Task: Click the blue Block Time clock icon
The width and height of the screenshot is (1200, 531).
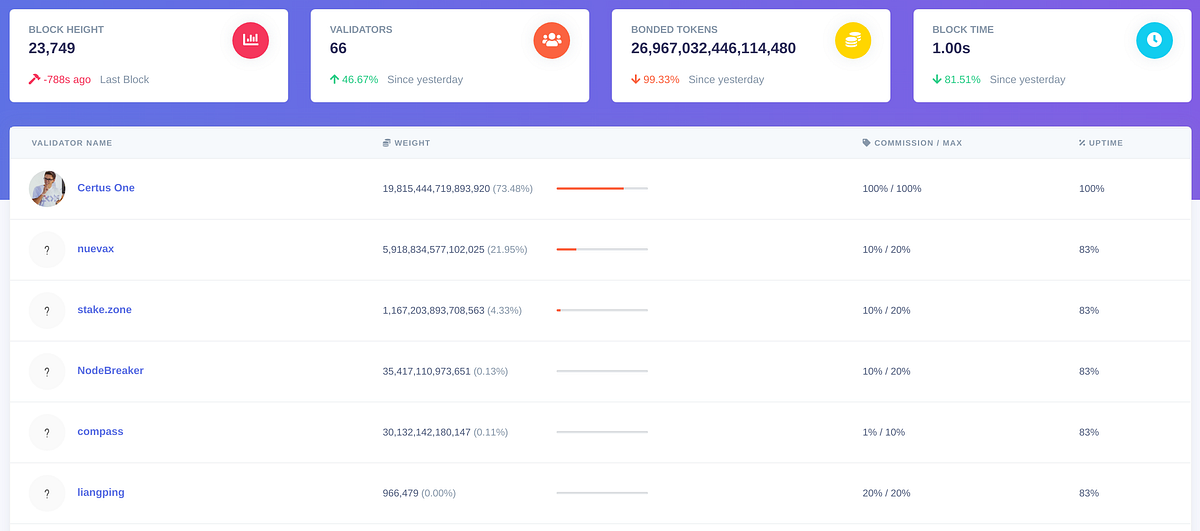Action: pos(1154,40)
